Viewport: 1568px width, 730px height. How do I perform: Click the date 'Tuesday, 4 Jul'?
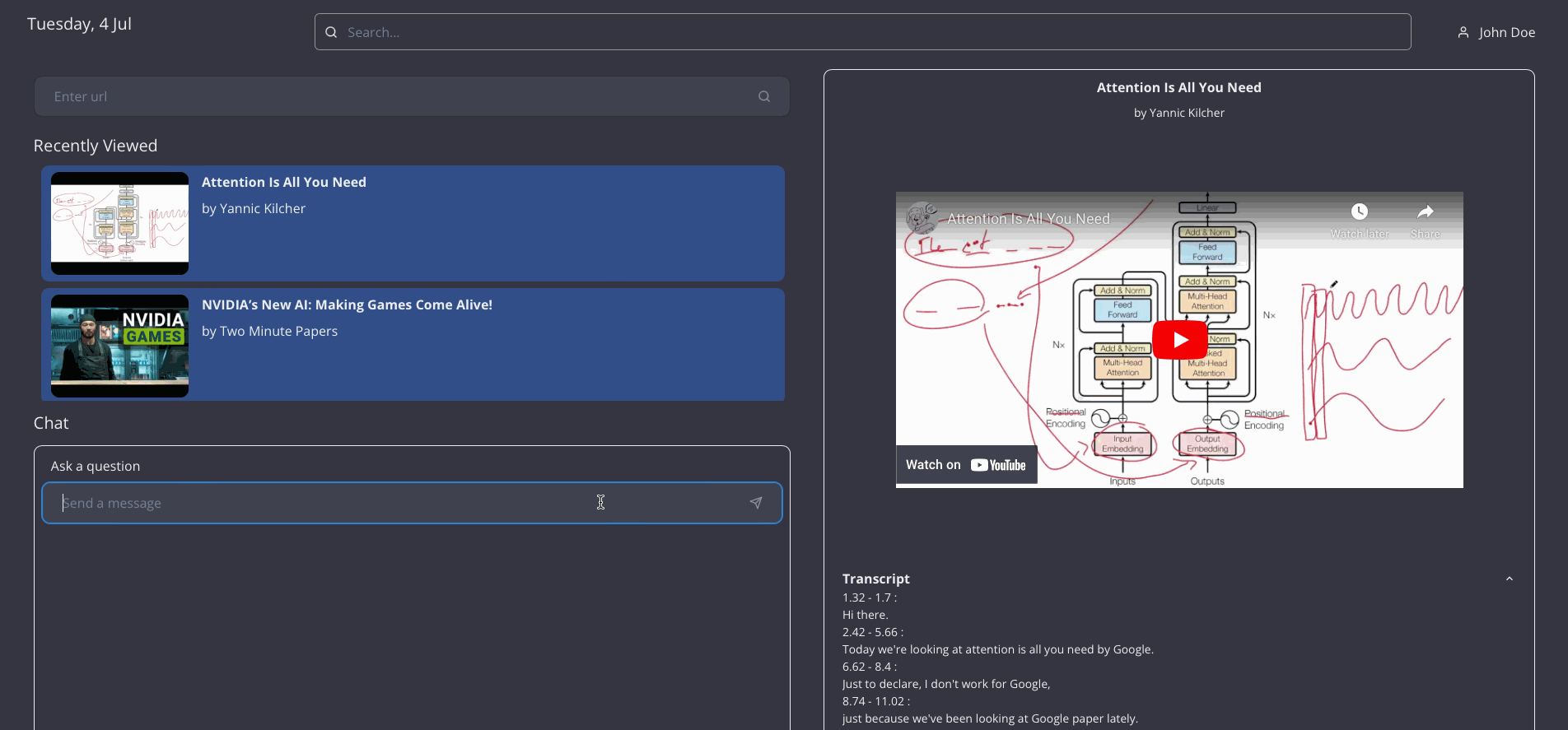[x=79, y=24]
